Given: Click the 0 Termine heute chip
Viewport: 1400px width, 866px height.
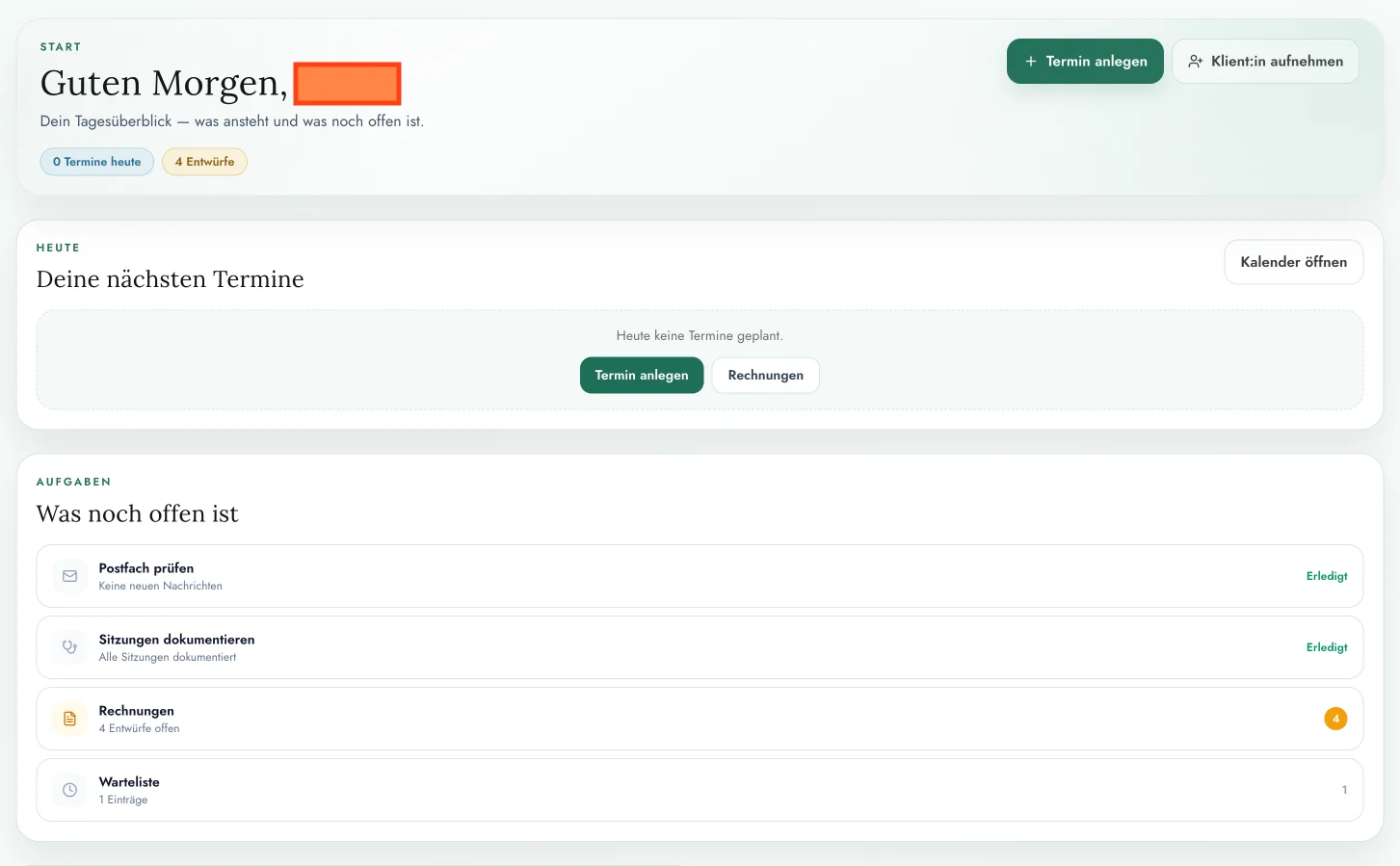Looking at the screenshot, I should 96,161.
